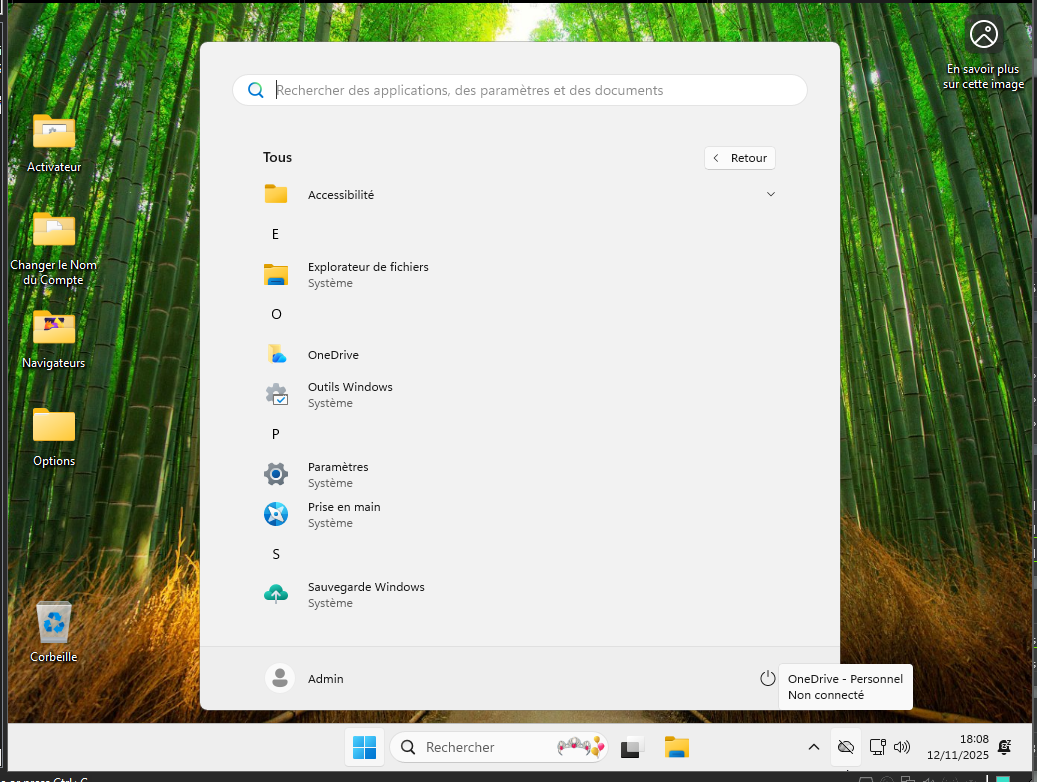Open Task View on the taskbar

pyautogui.click(x=632, y=748)
